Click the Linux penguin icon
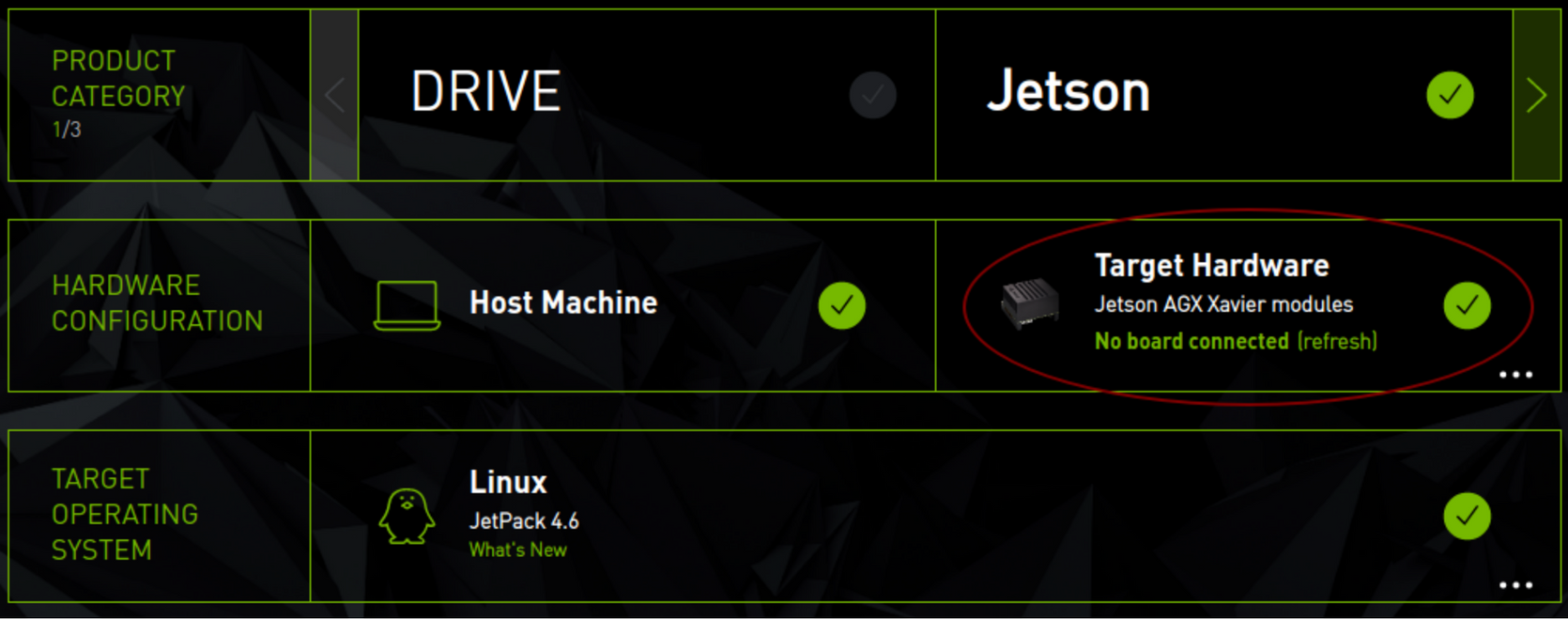1568x619 pixels. tap(407, 516)
